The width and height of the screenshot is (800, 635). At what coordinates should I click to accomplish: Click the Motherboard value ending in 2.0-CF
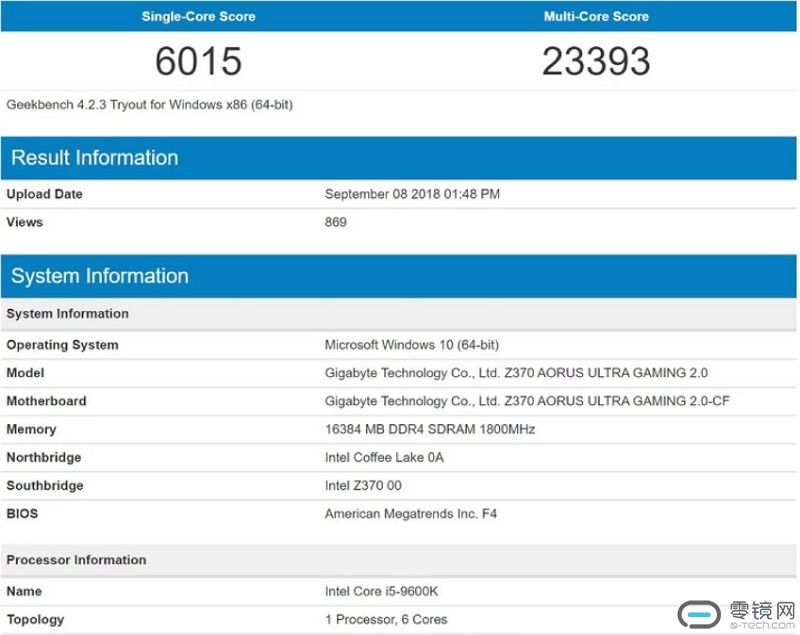coord(526,401)
